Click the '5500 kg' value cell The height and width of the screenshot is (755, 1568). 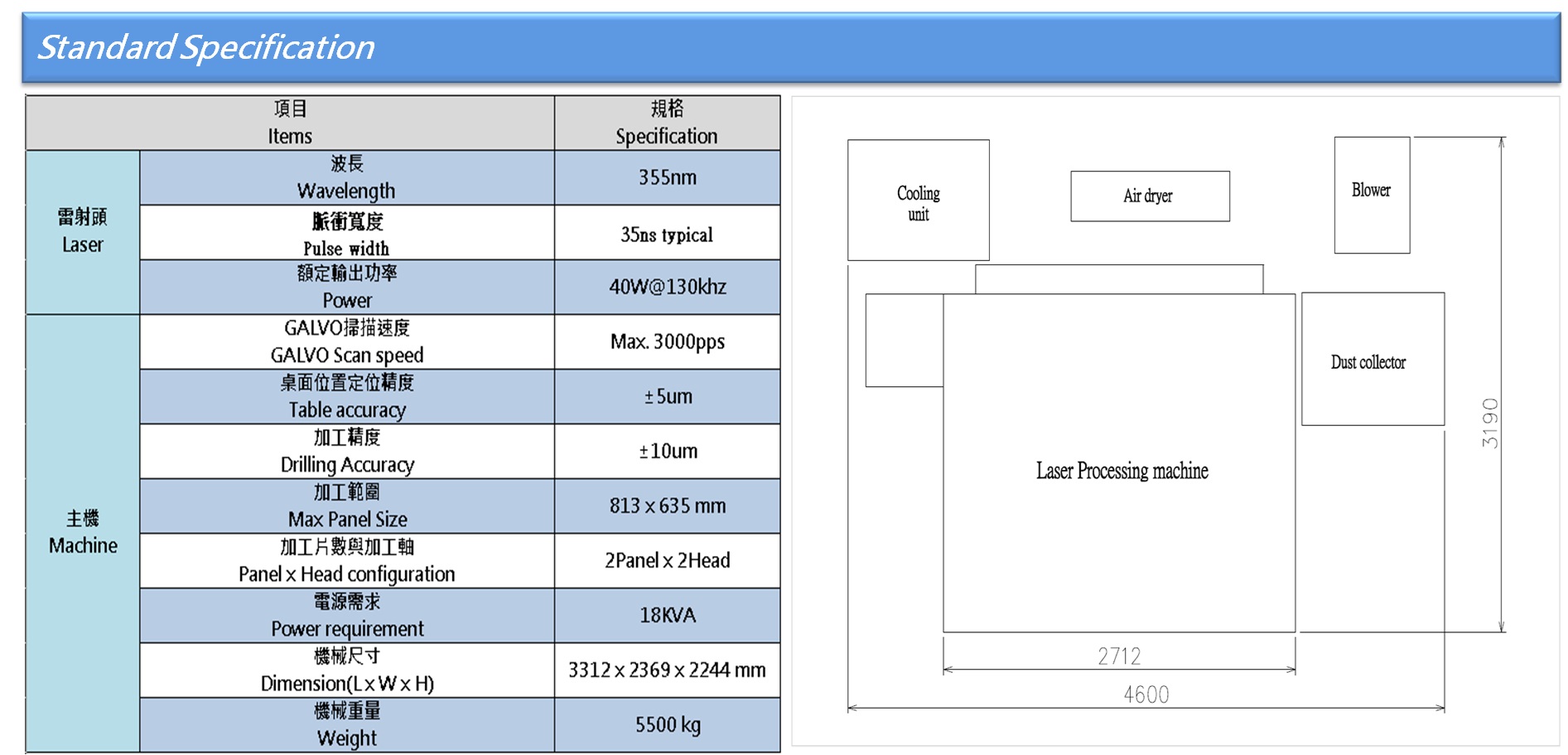[668, 724]
